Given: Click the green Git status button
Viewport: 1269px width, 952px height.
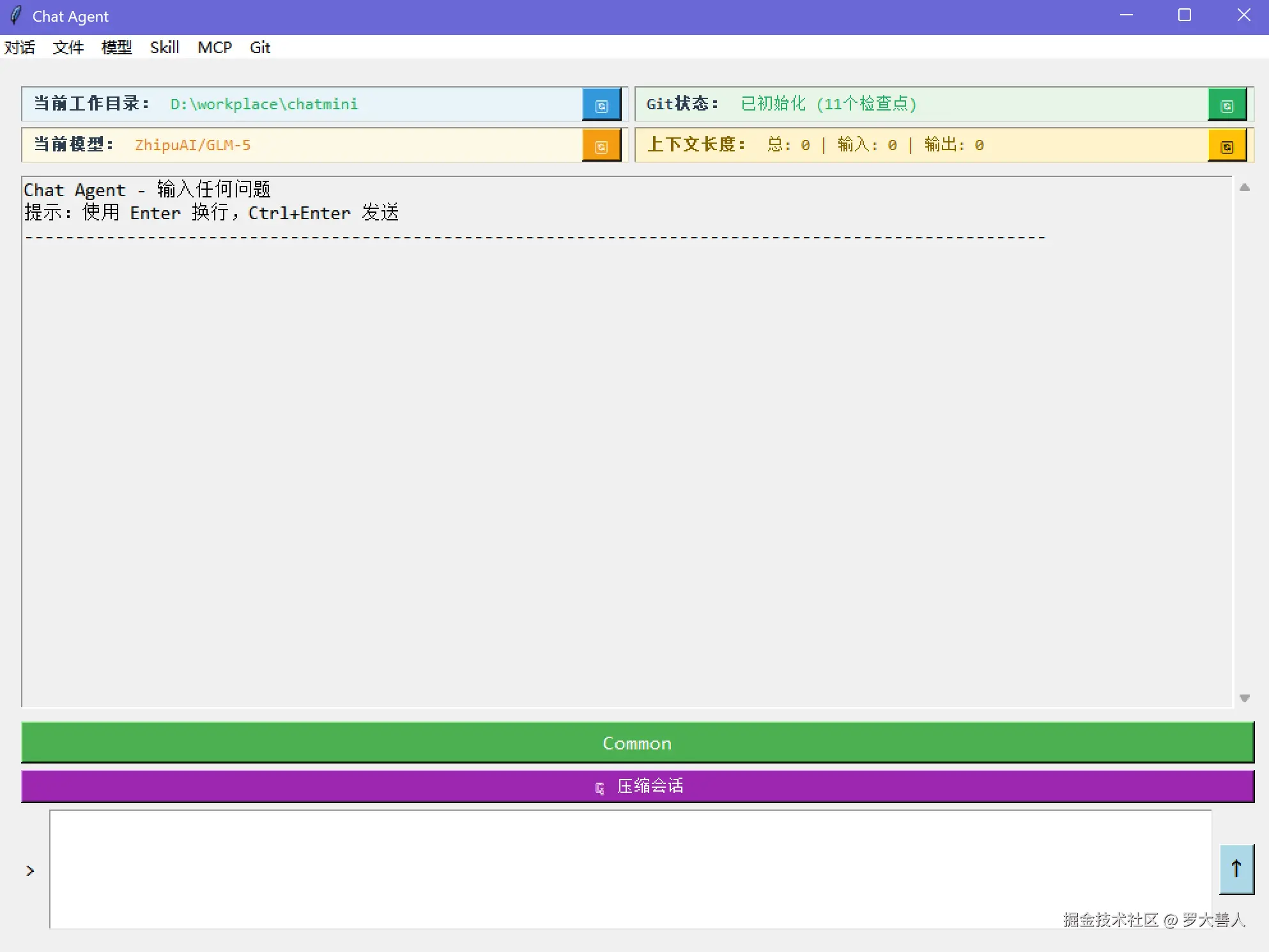Looking at the screenshot, I should coord(1227,105).
